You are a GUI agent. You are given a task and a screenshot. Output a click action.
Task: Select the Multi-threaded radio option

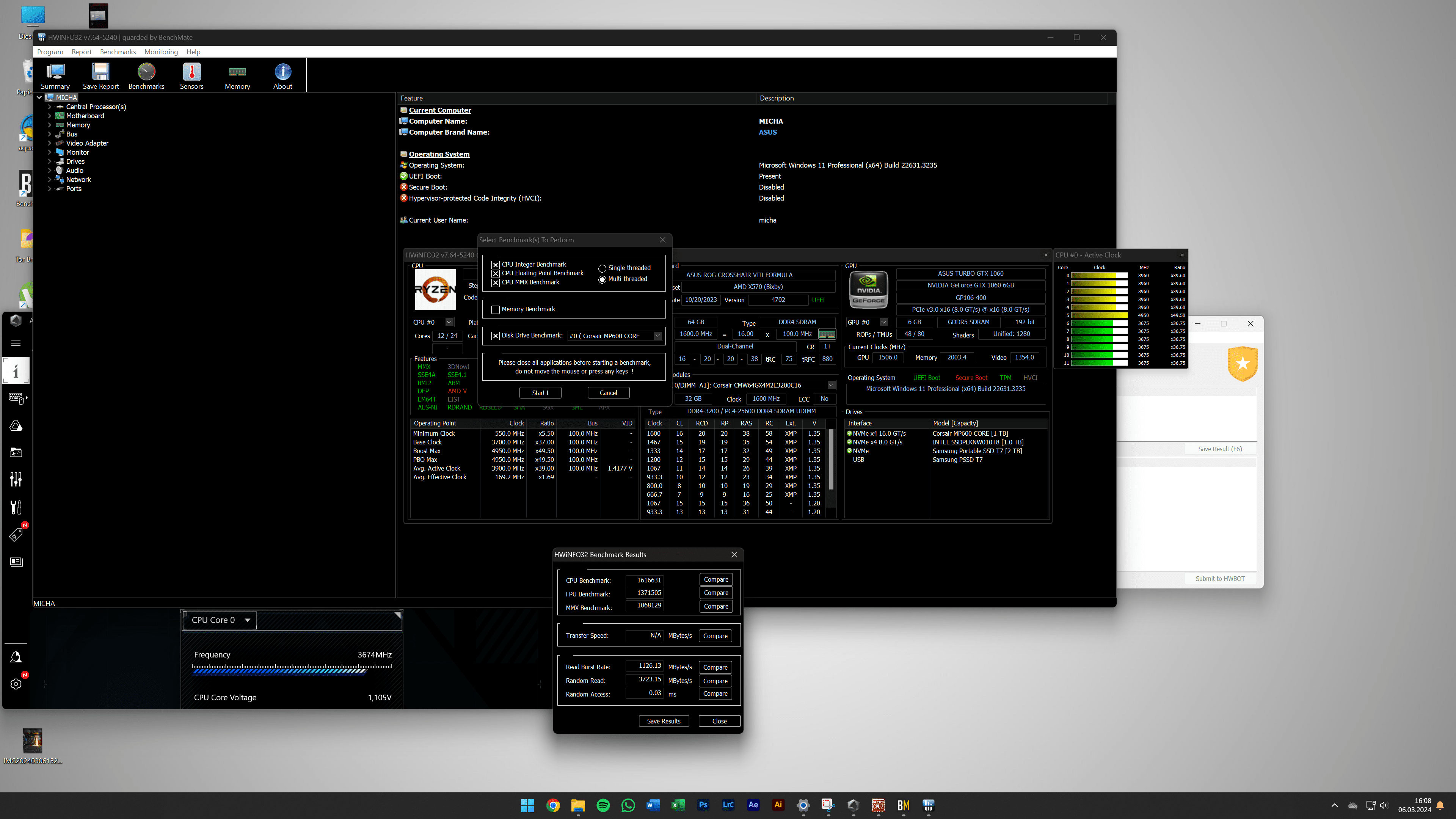pyautogui.click(x=602, y=279)
